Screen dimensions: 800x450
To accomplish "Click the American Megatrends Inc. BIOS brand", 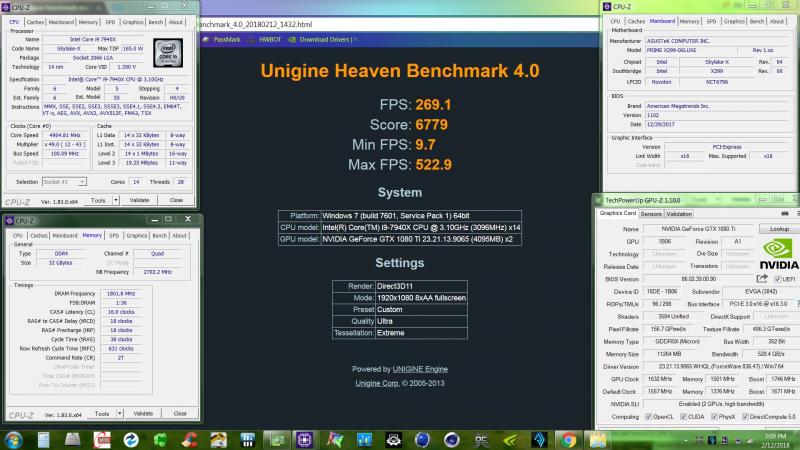I will tap(717, 106).
